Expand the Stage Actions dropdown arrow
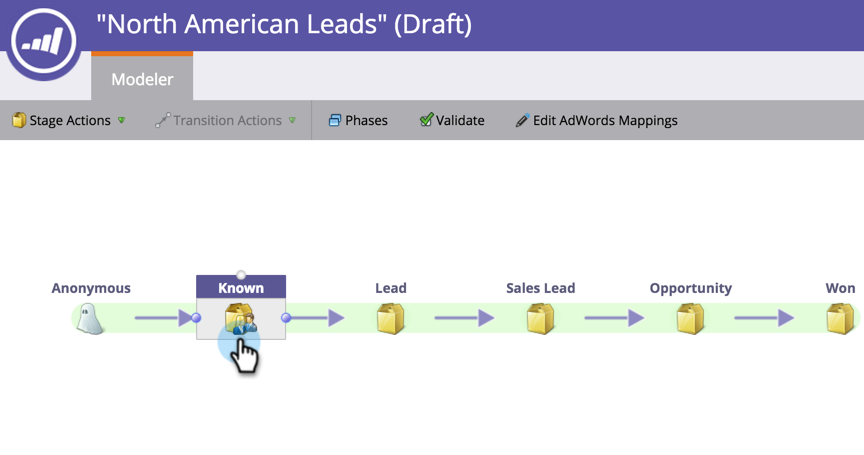This screenshot has height=455, width=864. click(x=121, y=120)
